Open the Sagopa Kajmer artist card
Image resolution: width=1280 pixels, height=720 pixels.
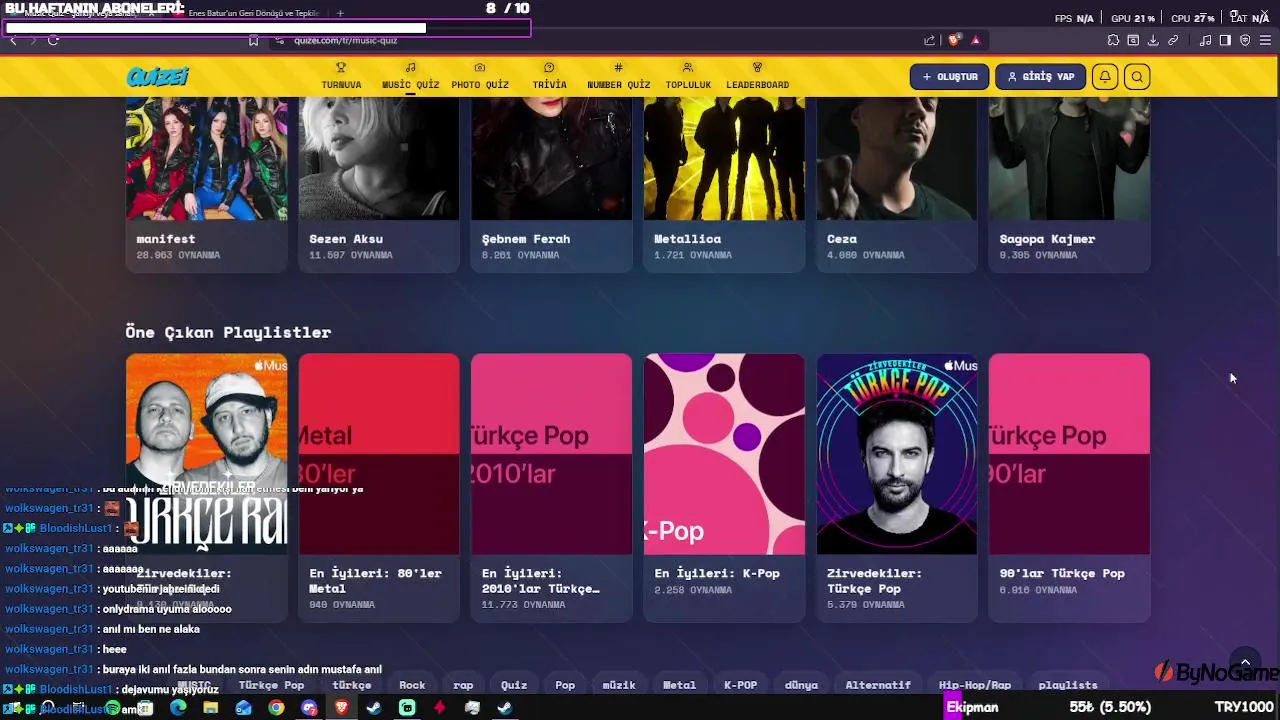pyautogui.click(x=1069, y=185)
